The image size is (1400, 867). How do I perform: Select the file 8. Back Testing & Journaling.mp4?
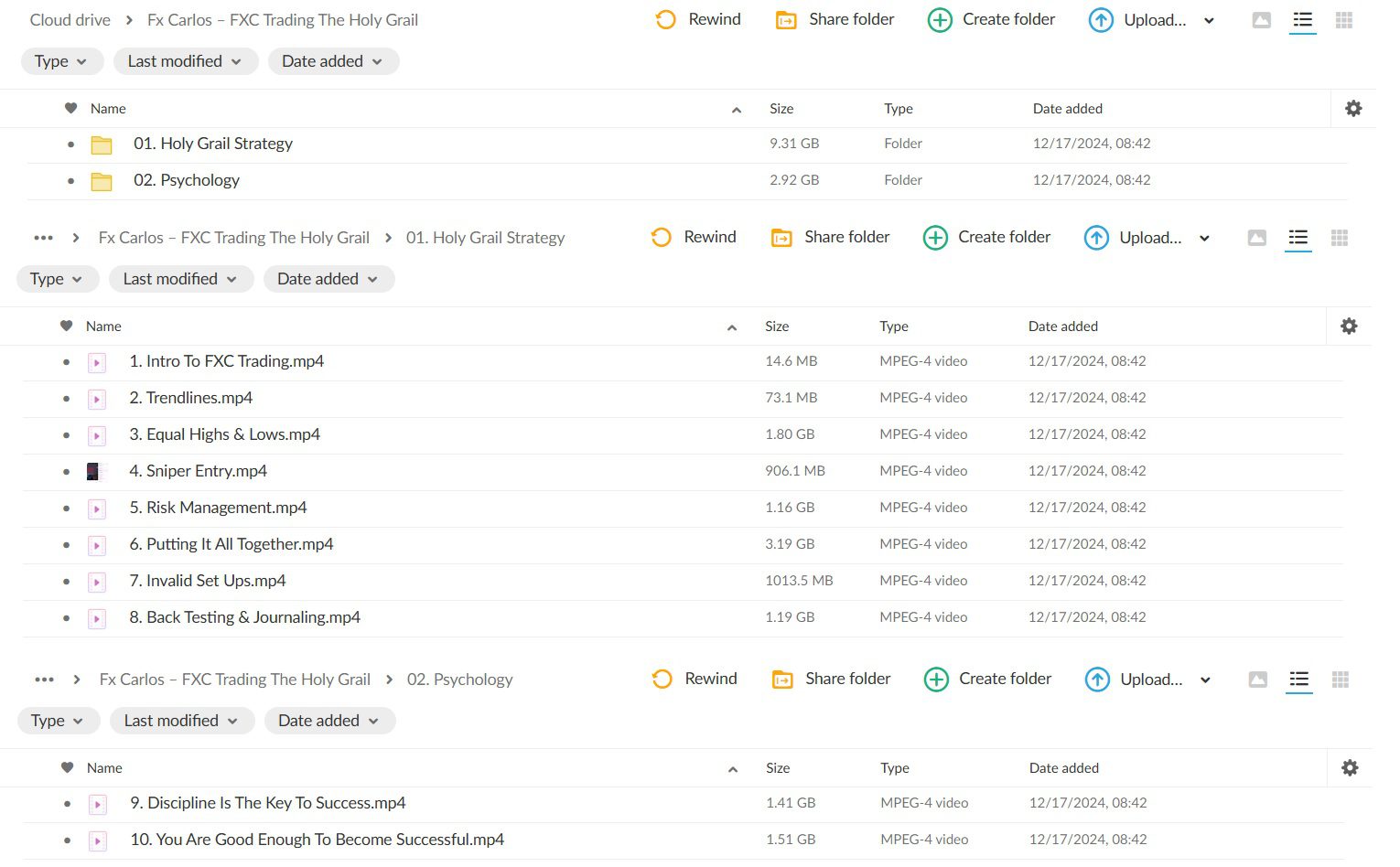click(245, 617)
